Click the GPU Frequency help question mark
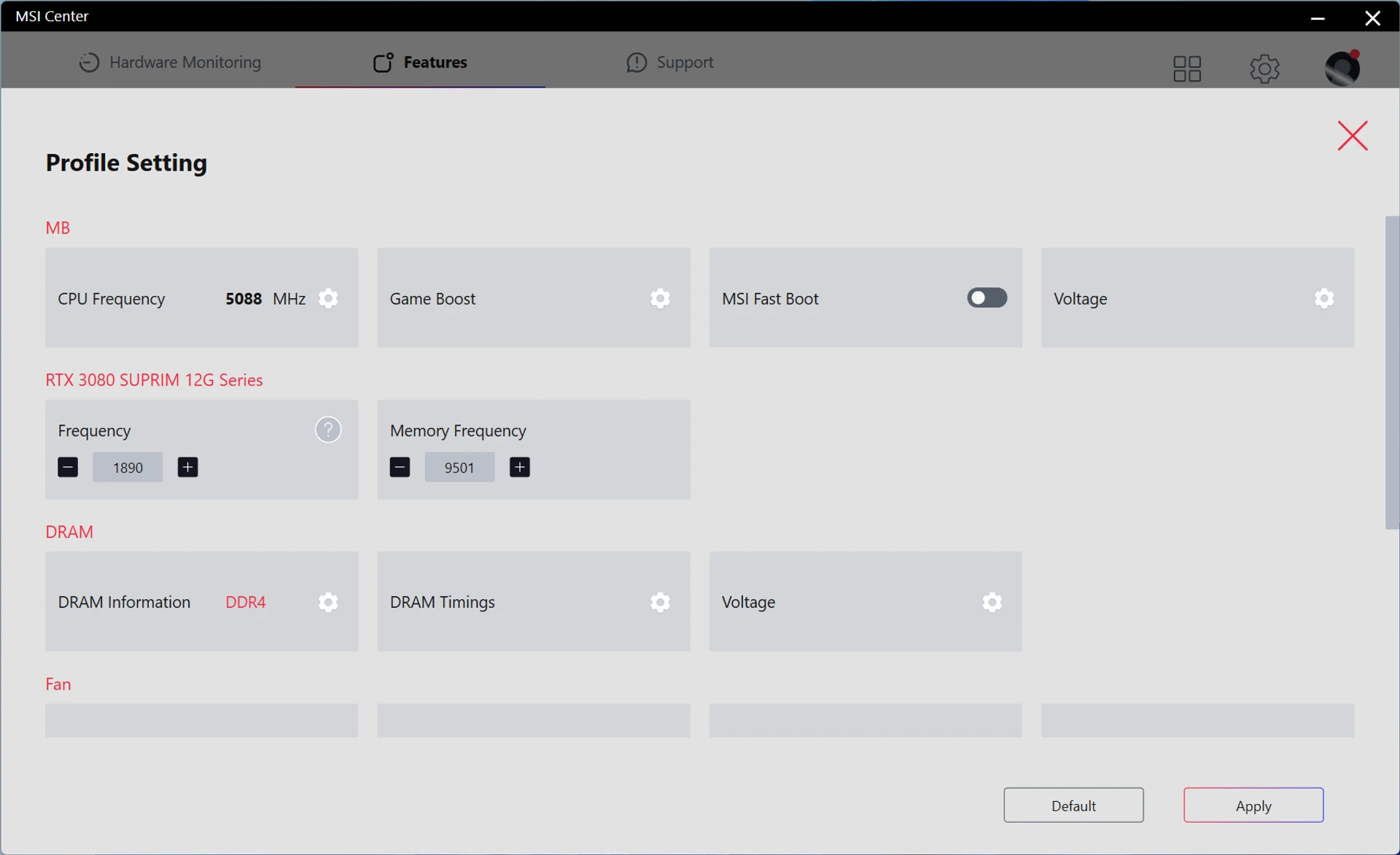 point(328,430)
